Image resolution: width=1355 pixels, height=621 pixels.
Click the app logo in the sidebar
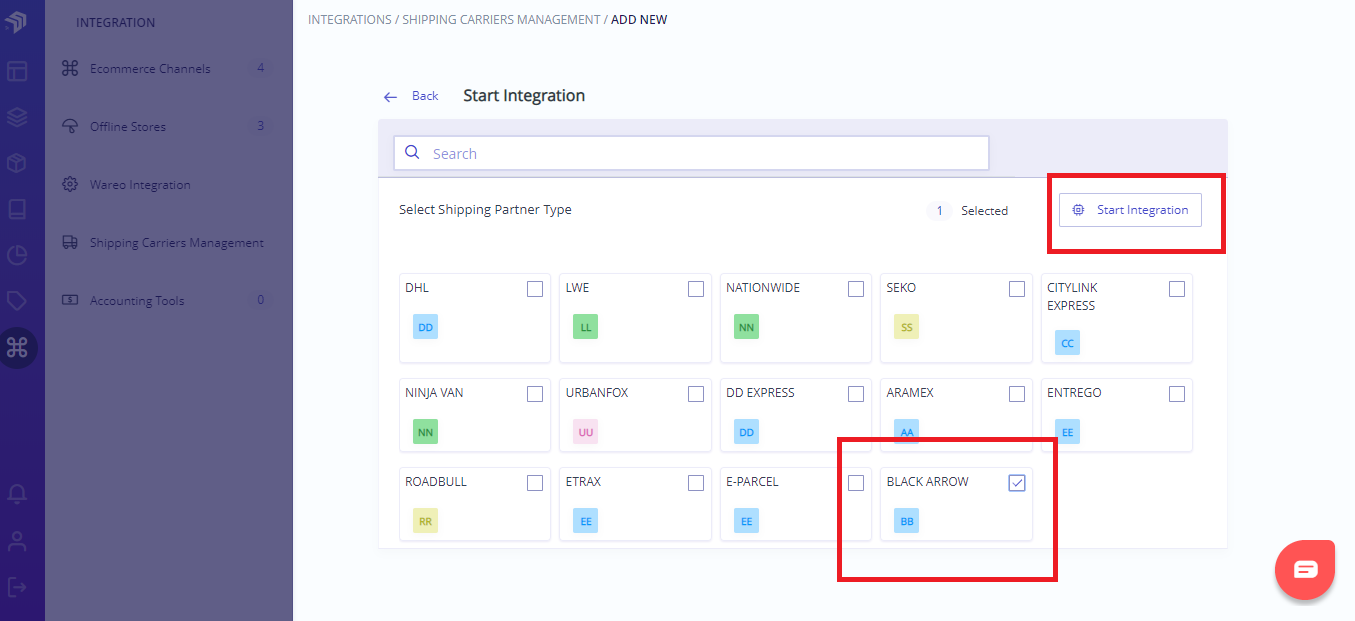16,22
